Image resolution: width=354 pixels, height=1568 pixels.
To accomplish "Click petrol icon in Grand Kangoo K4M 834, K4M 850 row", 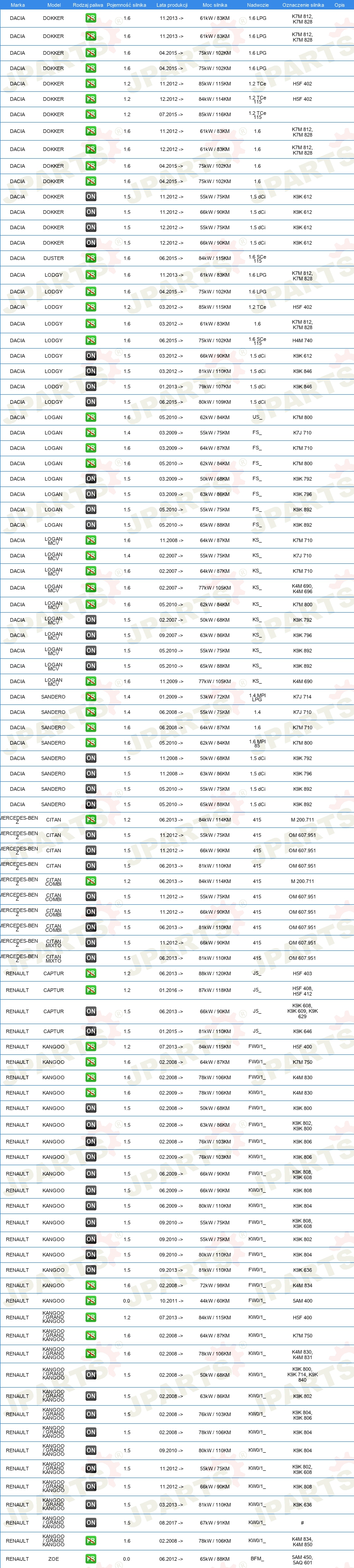I will pos(91,1540).
